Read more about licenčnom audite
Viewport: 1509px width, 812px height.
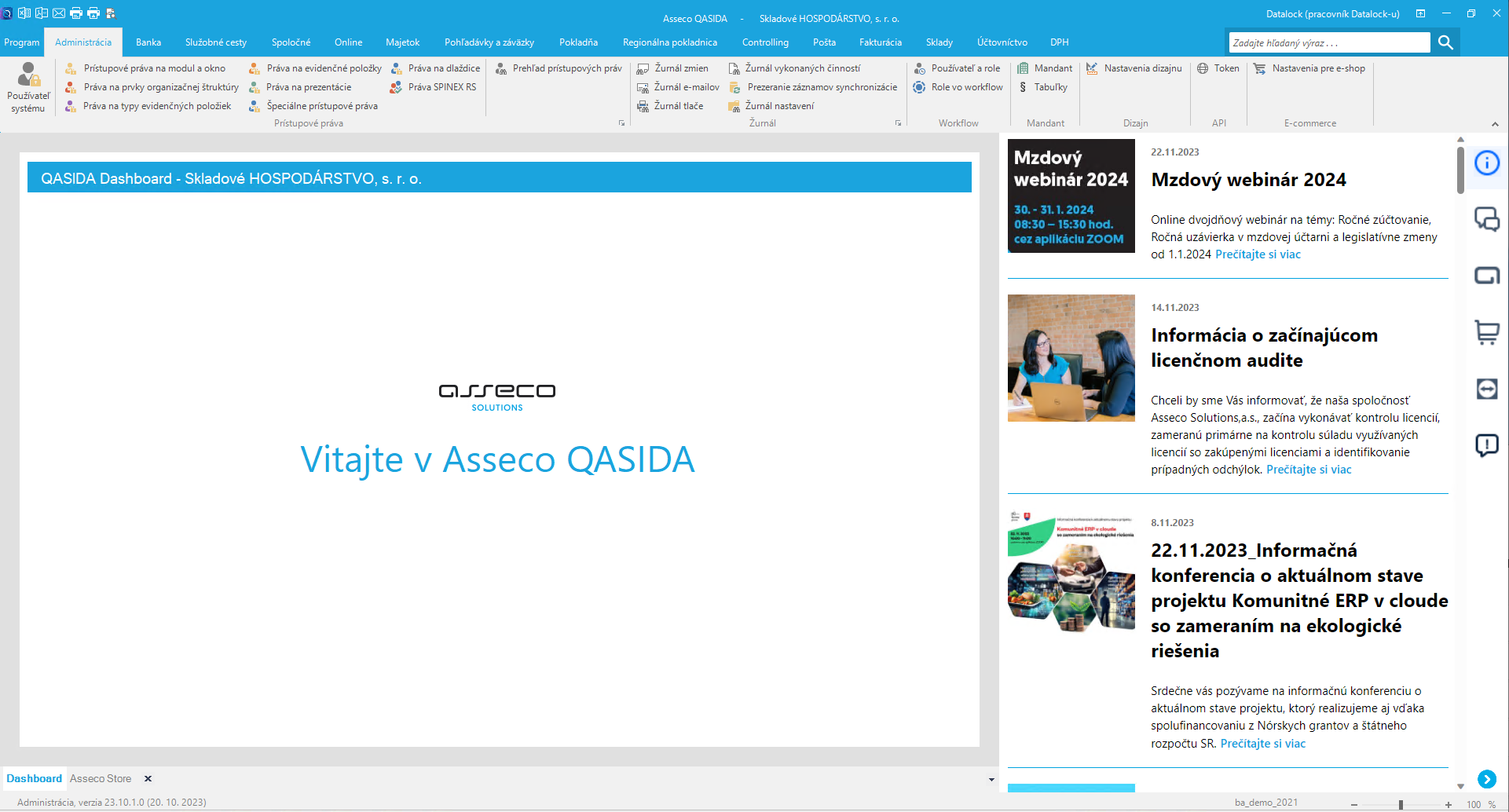(1309, 470)
